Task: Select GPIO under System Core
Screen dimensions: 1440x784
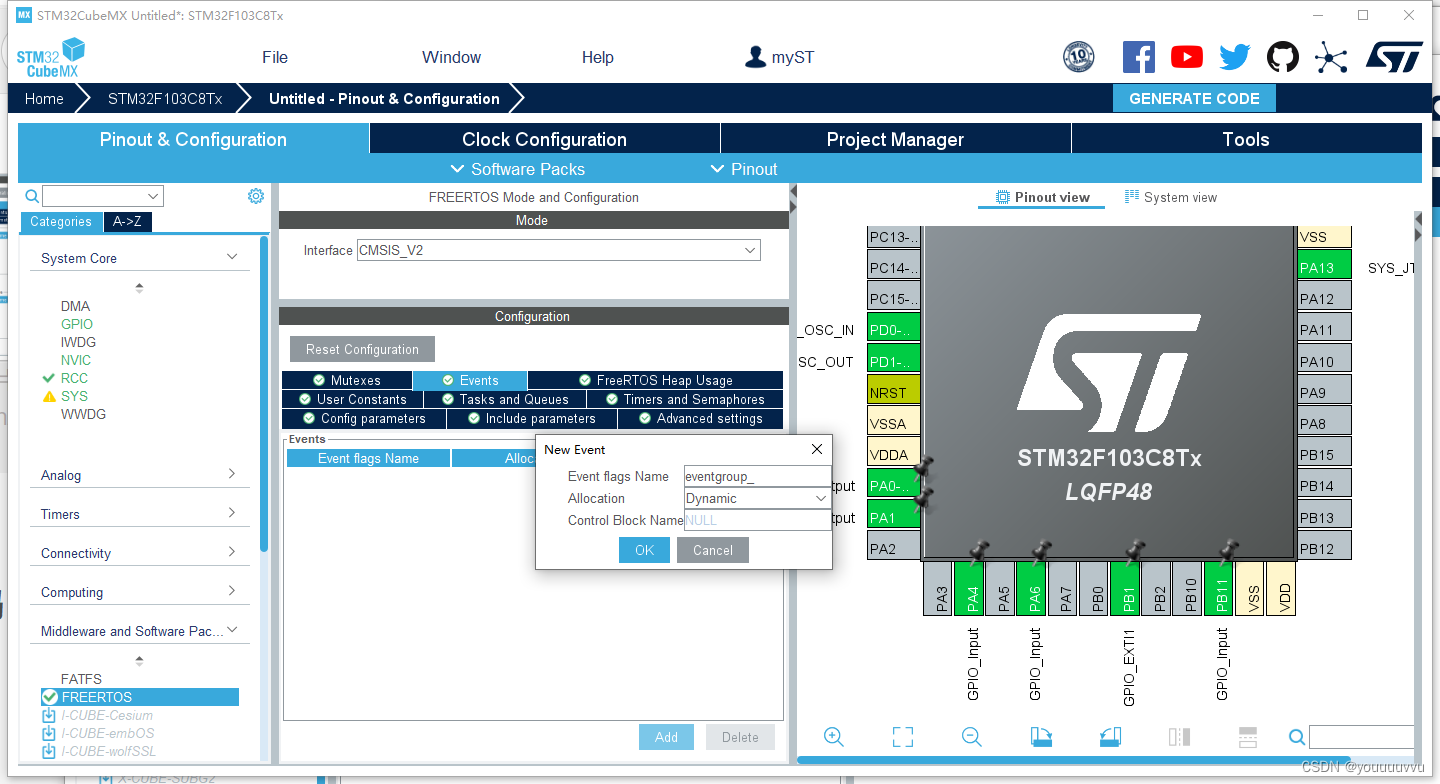Action: 77,324
